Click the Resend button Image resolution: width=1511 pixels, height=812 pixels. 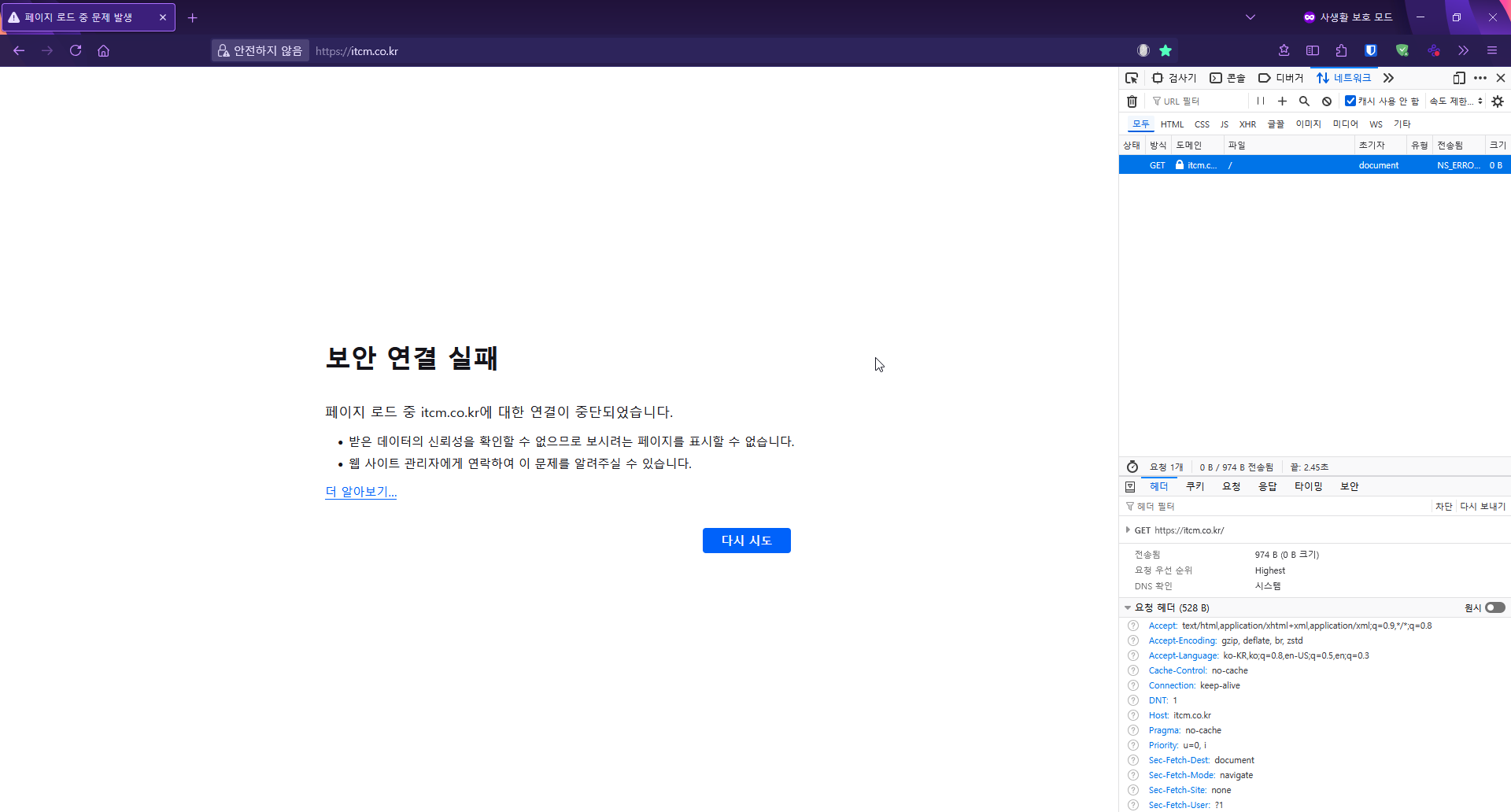[x=1482, y=507]
